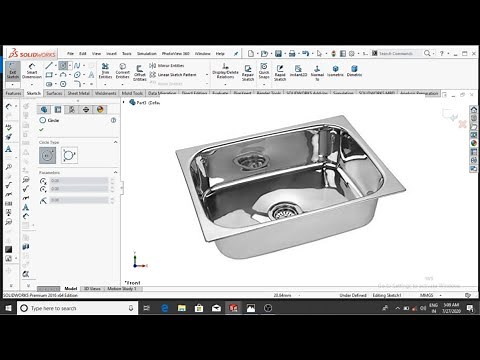The height and width of the screenshot is (360, 480).
Task: Switch to the Mold Tools tab
Action: tap(132, 93)
